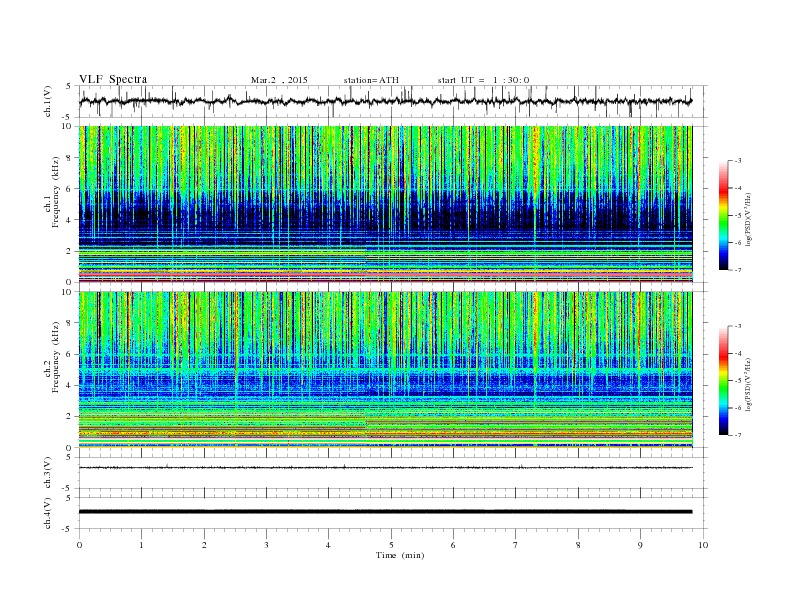
Task: Click the ch.2 "Frequency (kHz)" axis label
Action: pyautogui.click(x=56, y=357)
